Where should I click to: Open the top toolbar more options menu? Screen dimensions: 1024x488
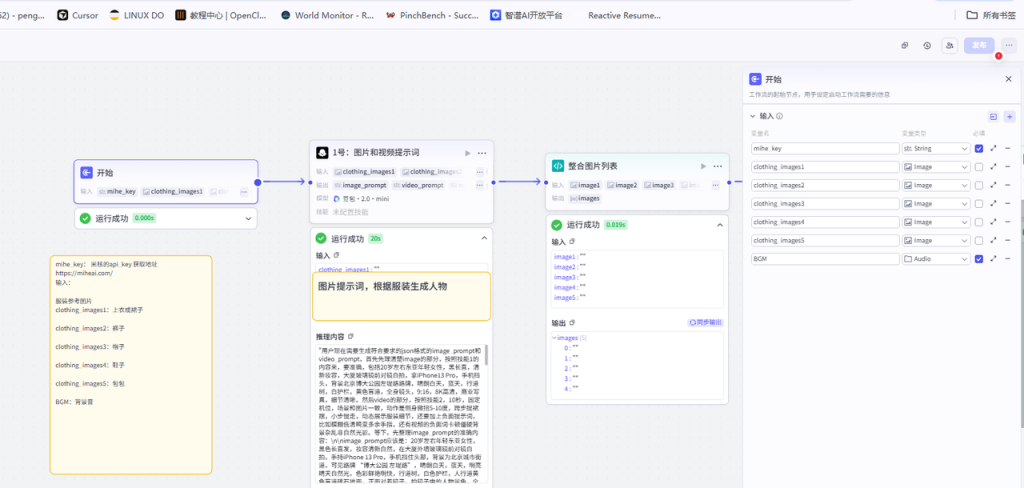click(1008, 46)
